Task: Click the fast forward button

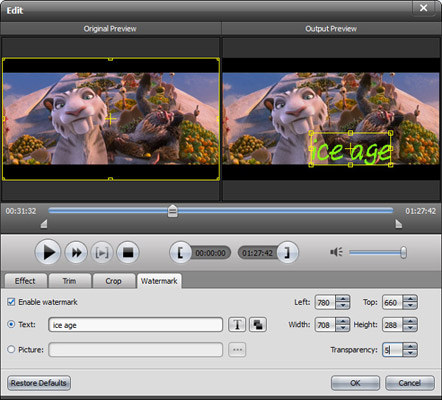Action: coord(76,253)
